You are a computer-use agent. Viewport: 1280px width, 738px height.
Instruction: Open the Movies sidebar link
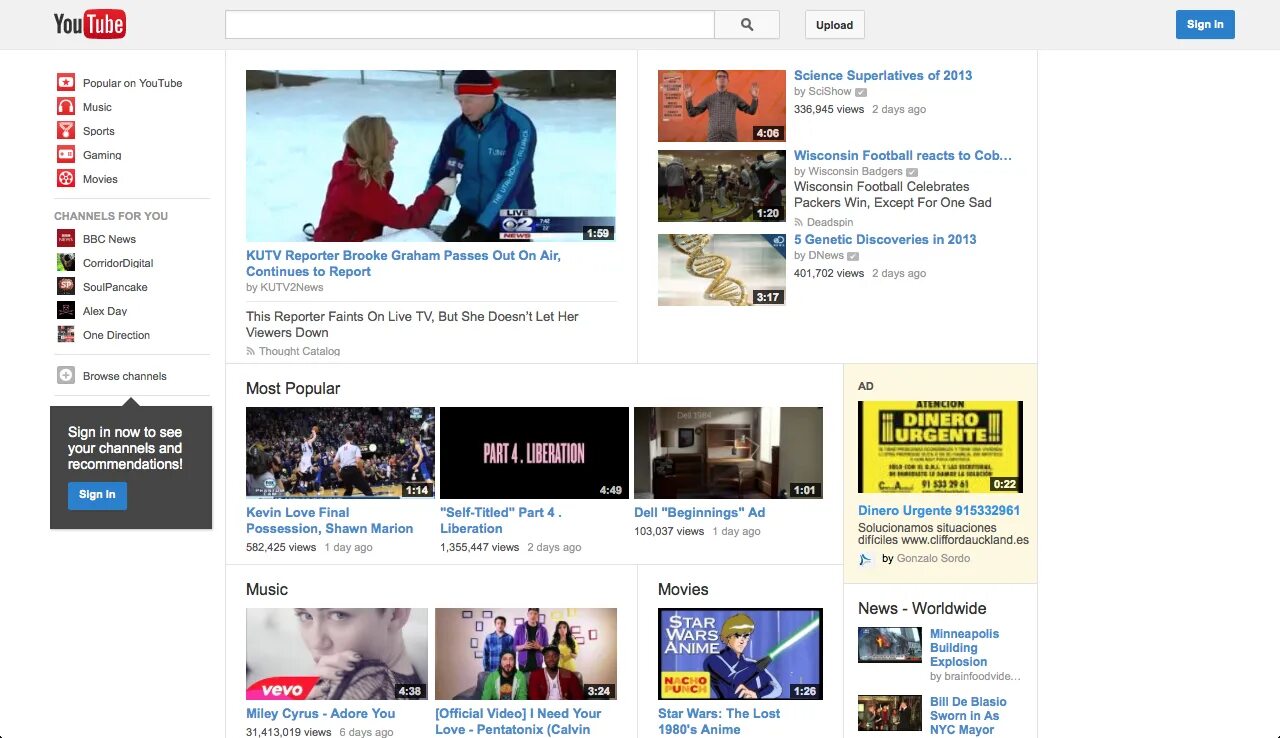[x=100, y=179]
